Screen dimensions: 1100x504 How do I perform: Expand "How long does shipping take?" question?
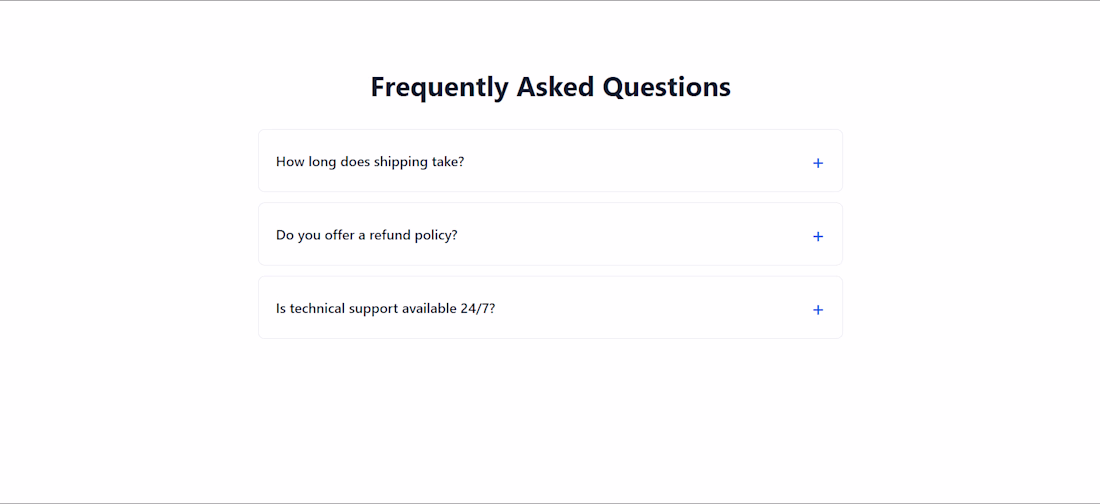pos(550,161)
